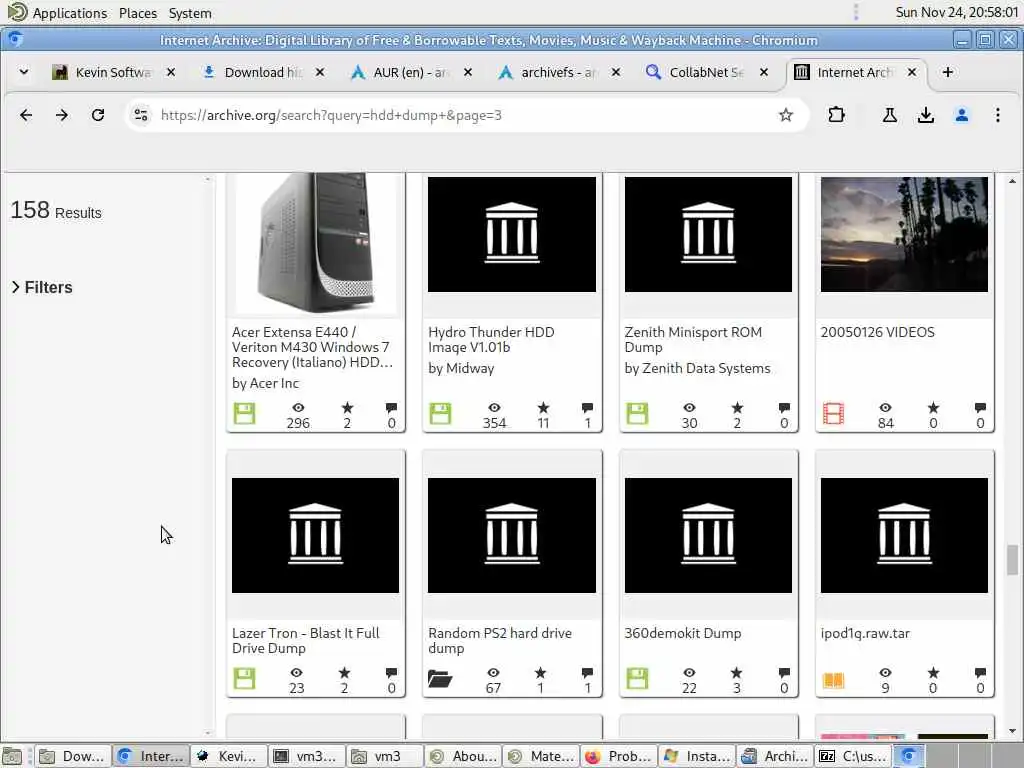Click the page vertical scrollbar thumb

(x=1012, y=560)
